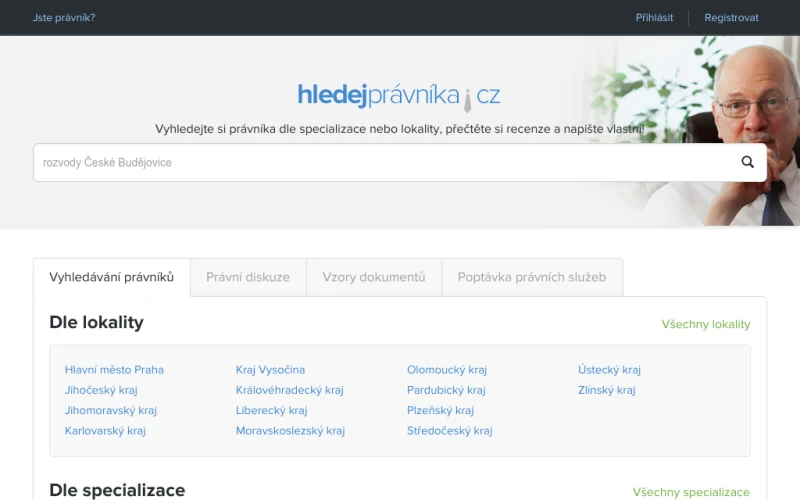Open the Všechny lokality link

click(x=706, y=324)
